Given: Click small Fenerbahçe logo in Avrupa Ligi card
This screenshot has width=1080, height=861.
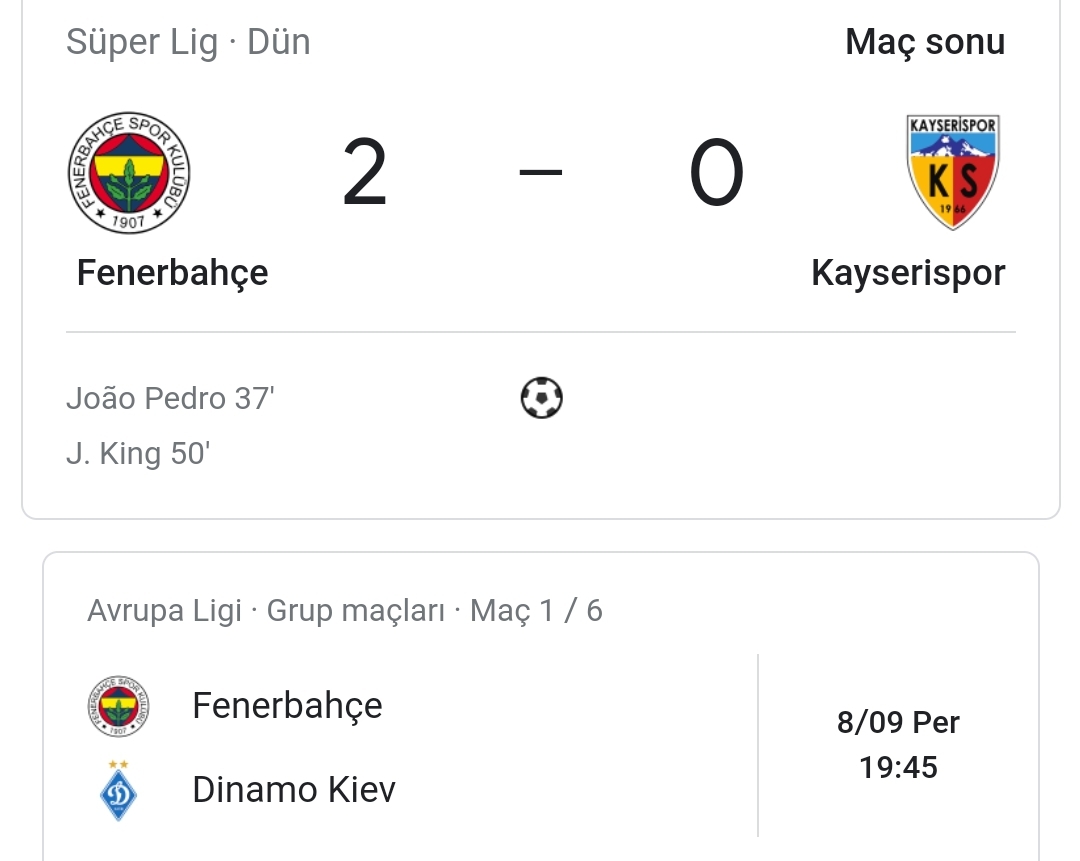Looking at the screenshot, I should click(x=118, y=706).
